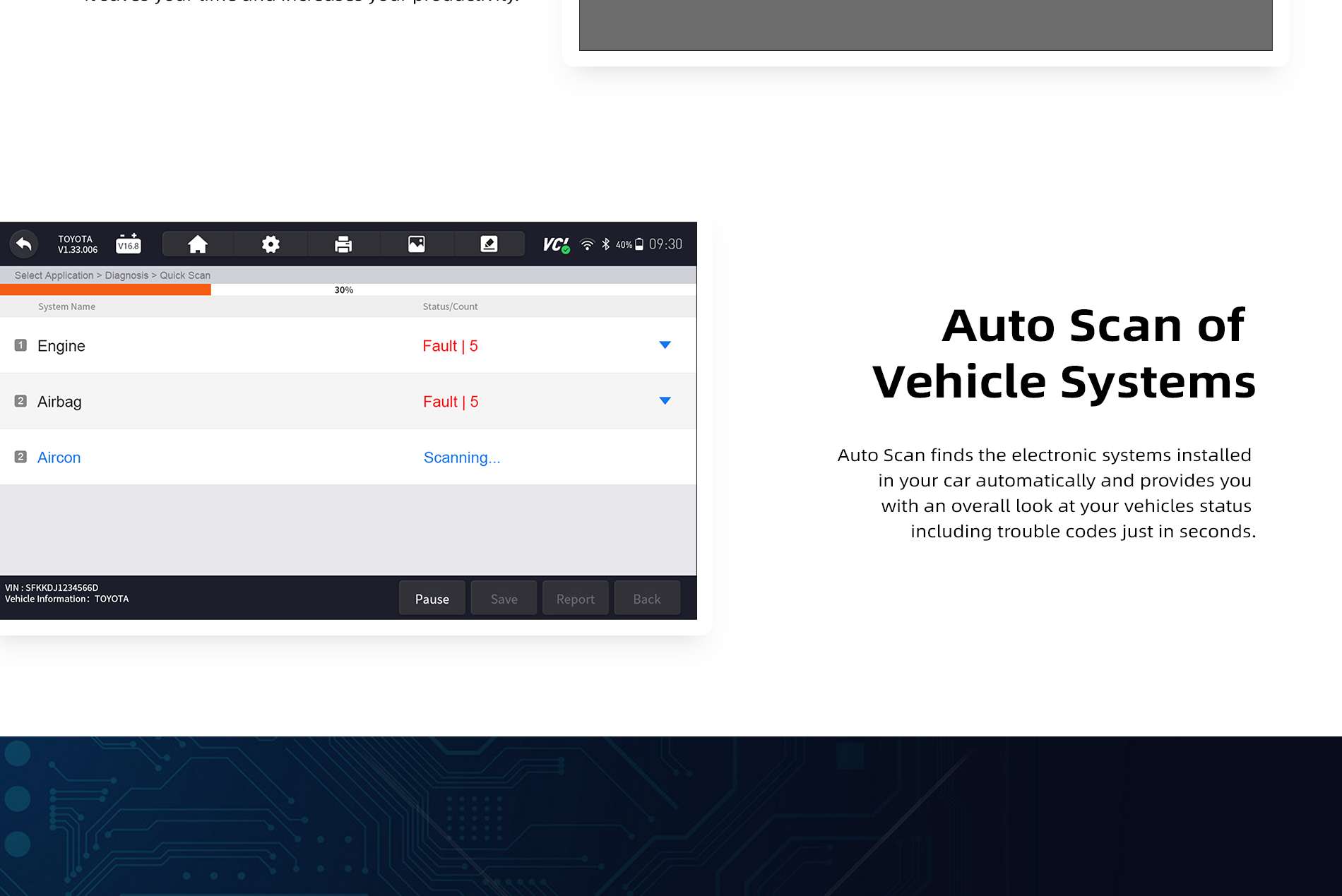Go to Select Application breadcrumb
Image resolution: width=1342 pixels, height=896 pixels.
pyautogui.click(x=54, y=275)
